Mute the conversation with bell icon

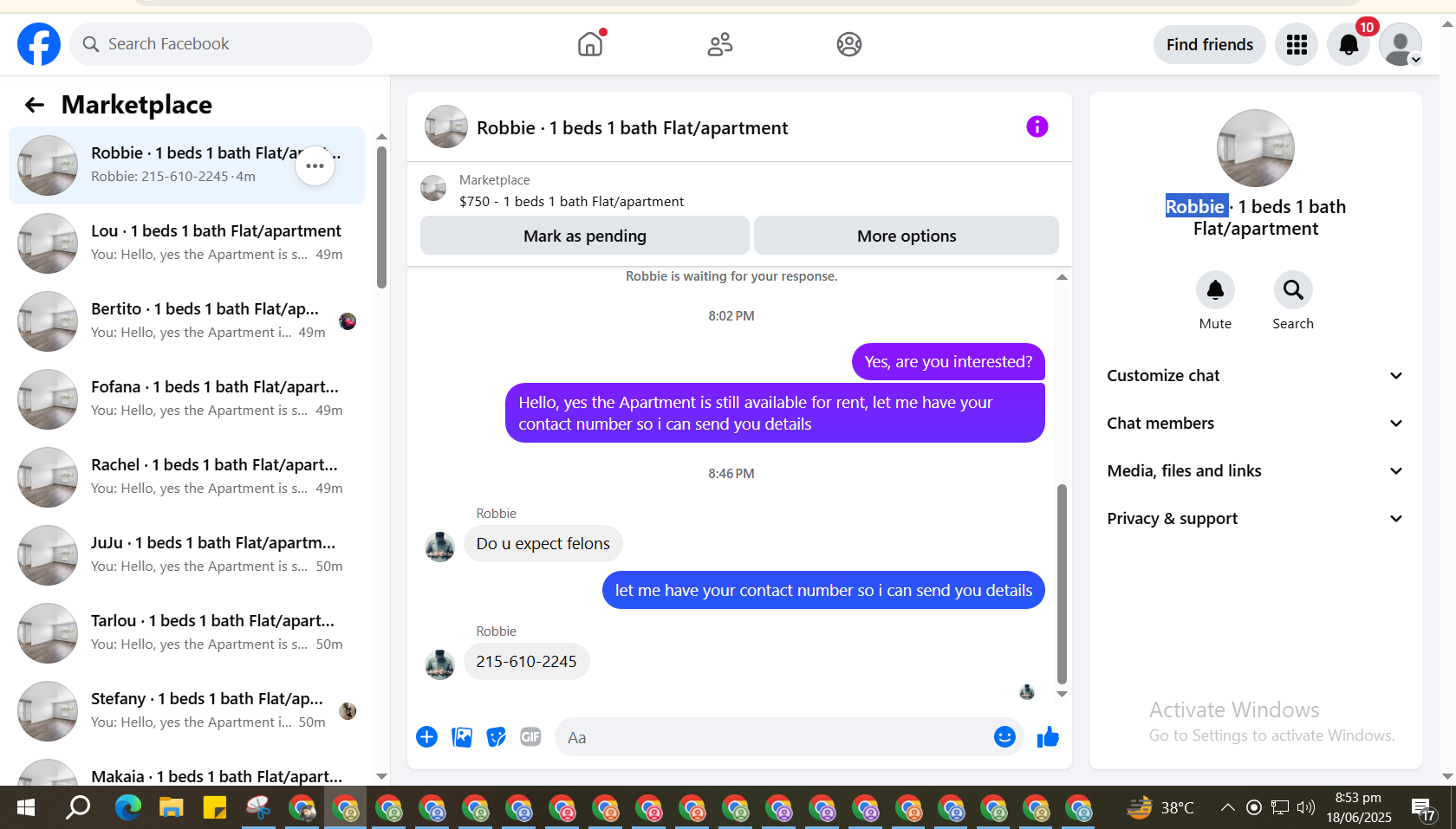point(1215,290)
